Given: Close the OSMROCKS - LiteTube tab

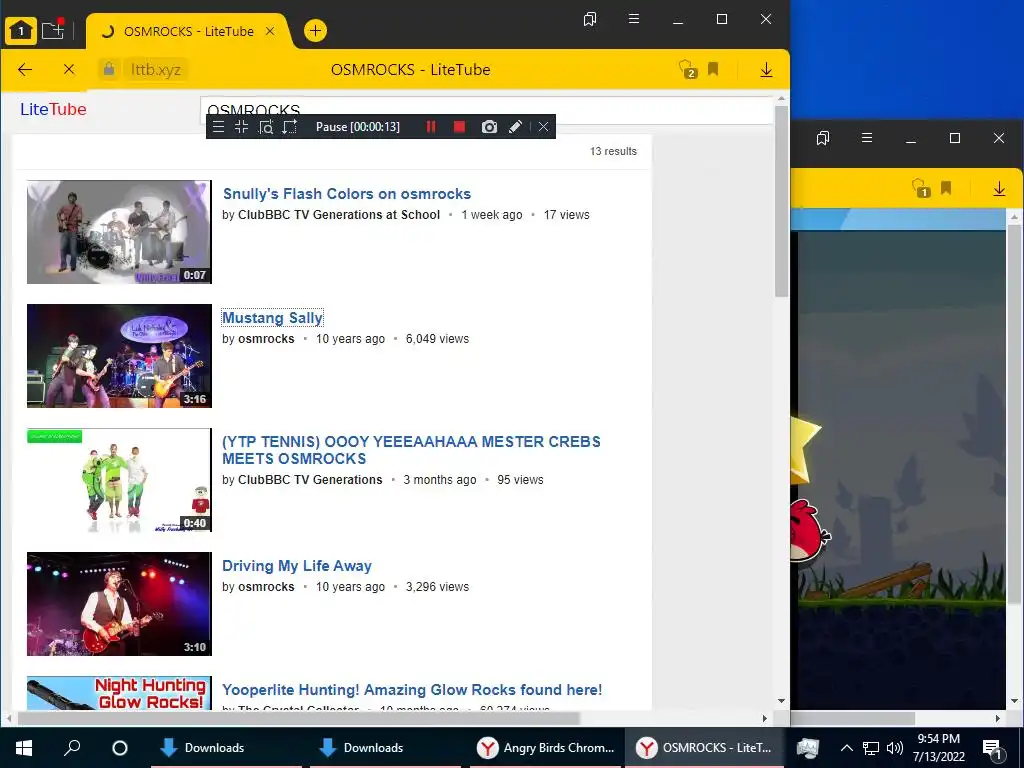Looking at the screenshot, I should click(270, 31).
